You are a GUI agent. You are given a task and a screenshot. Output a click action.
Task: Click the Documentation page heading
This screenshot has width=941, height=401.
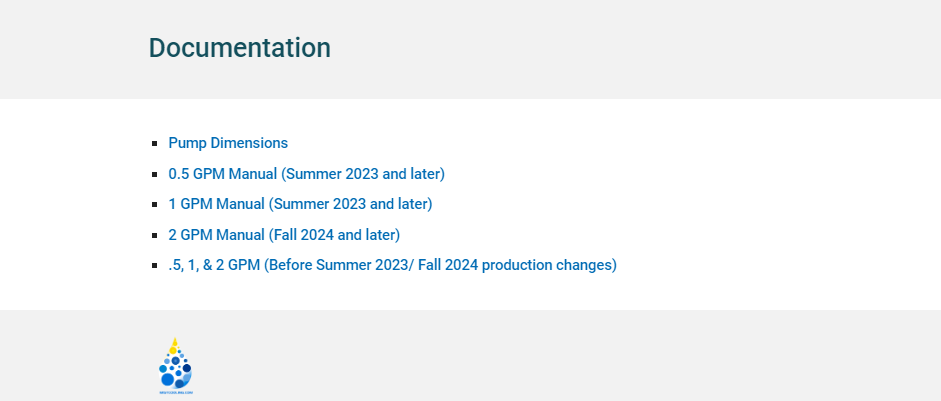(x=239, y=47)
